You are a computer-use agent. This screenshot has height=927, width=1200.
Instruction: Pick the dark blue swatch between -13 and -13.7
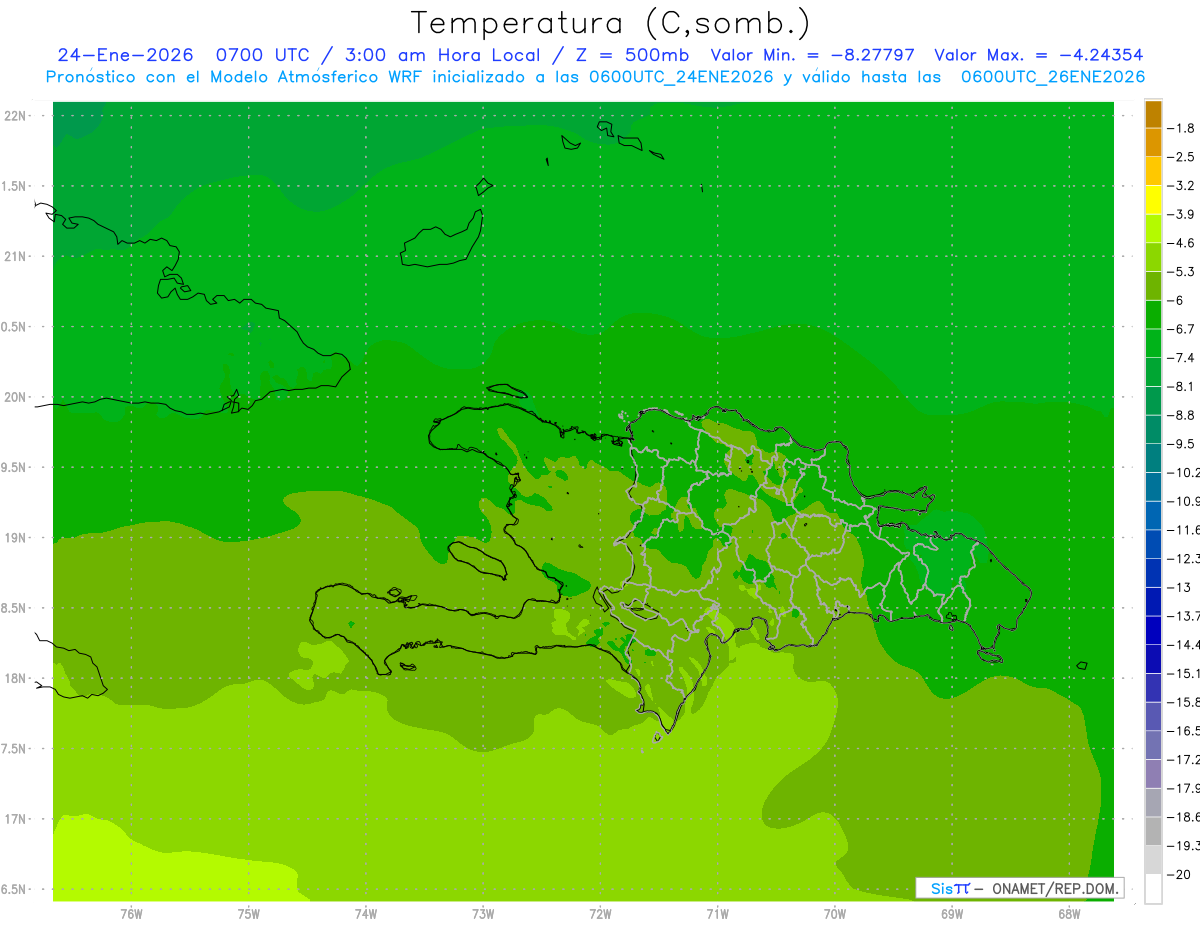[x=1153, y=601]
